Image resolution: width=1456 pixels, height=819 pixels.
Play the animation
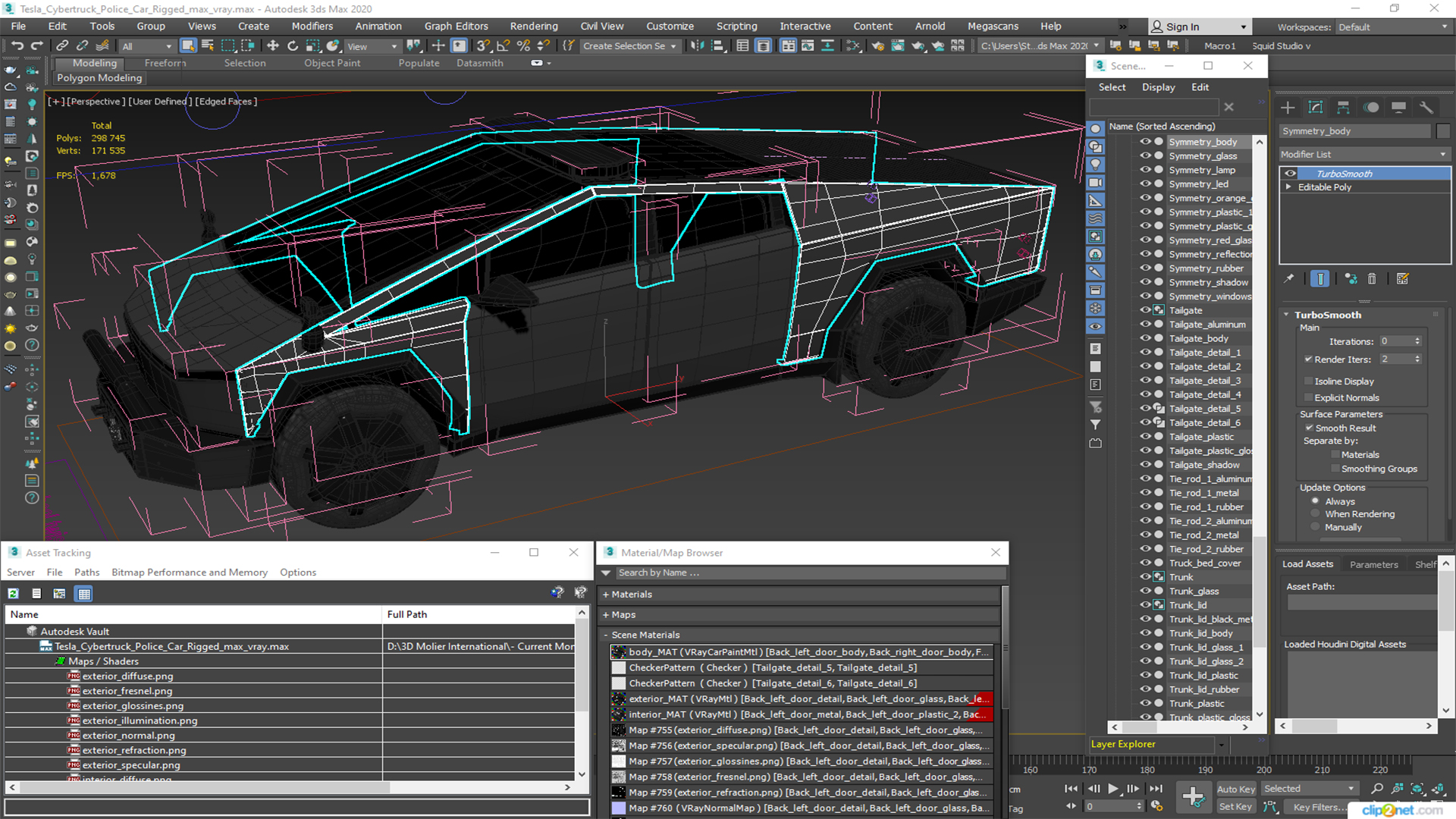(1112, 789)
